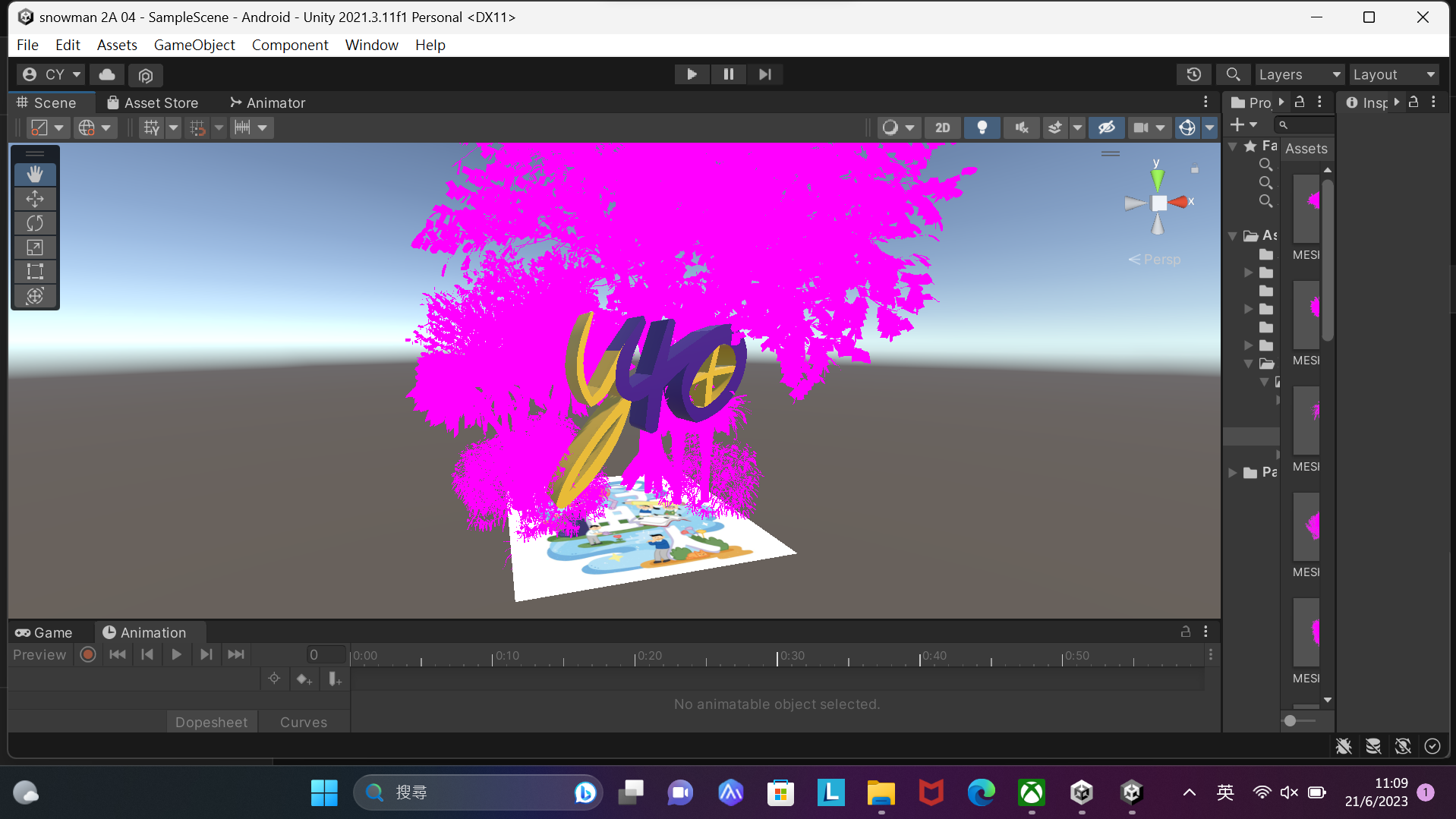This screenshot has width=1456, height=819.
Task: Click the animation frame number field
Action: [x=325, y=655]
